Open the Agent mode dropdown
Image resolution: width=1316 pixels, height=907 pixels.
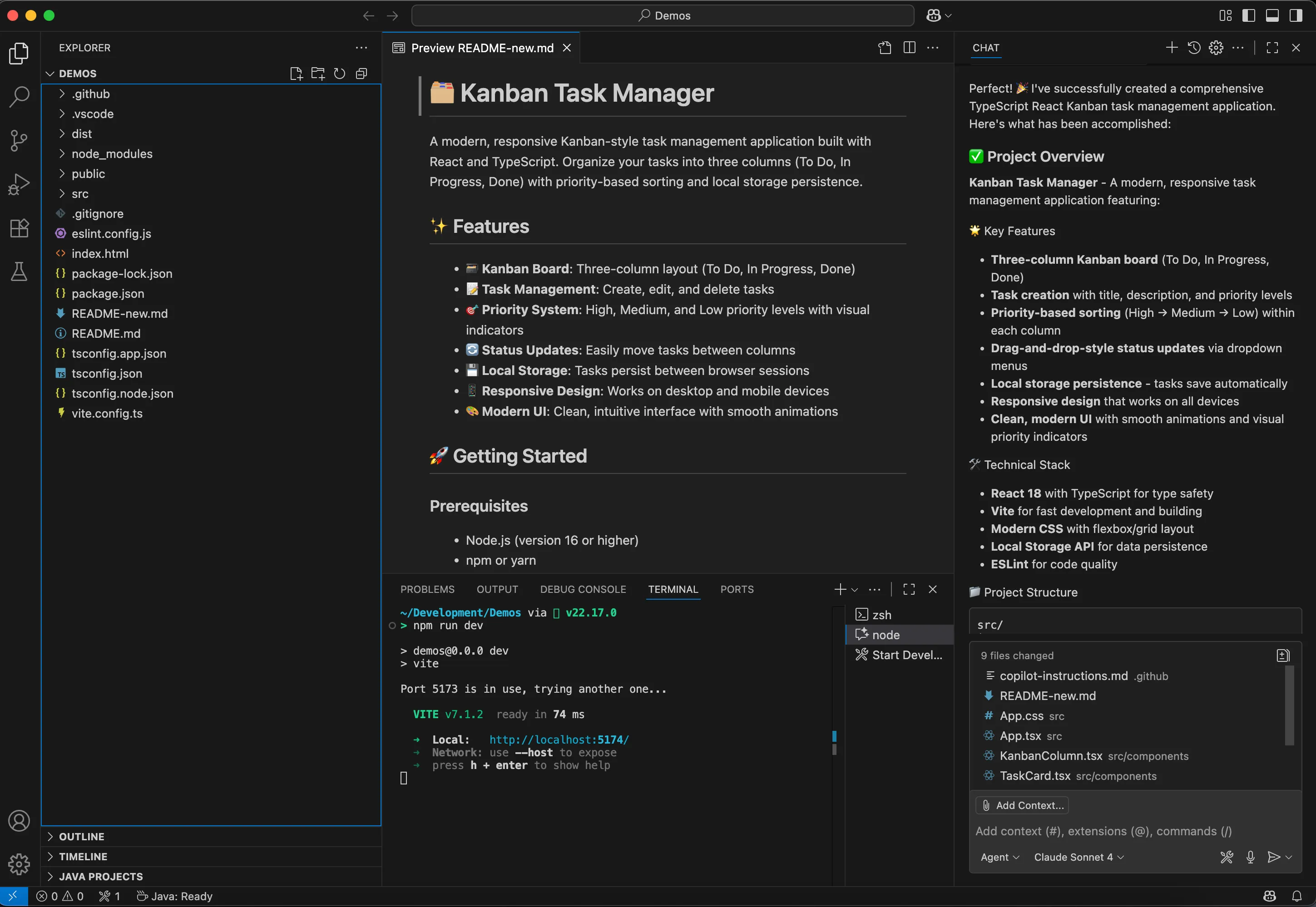[999, 857]
